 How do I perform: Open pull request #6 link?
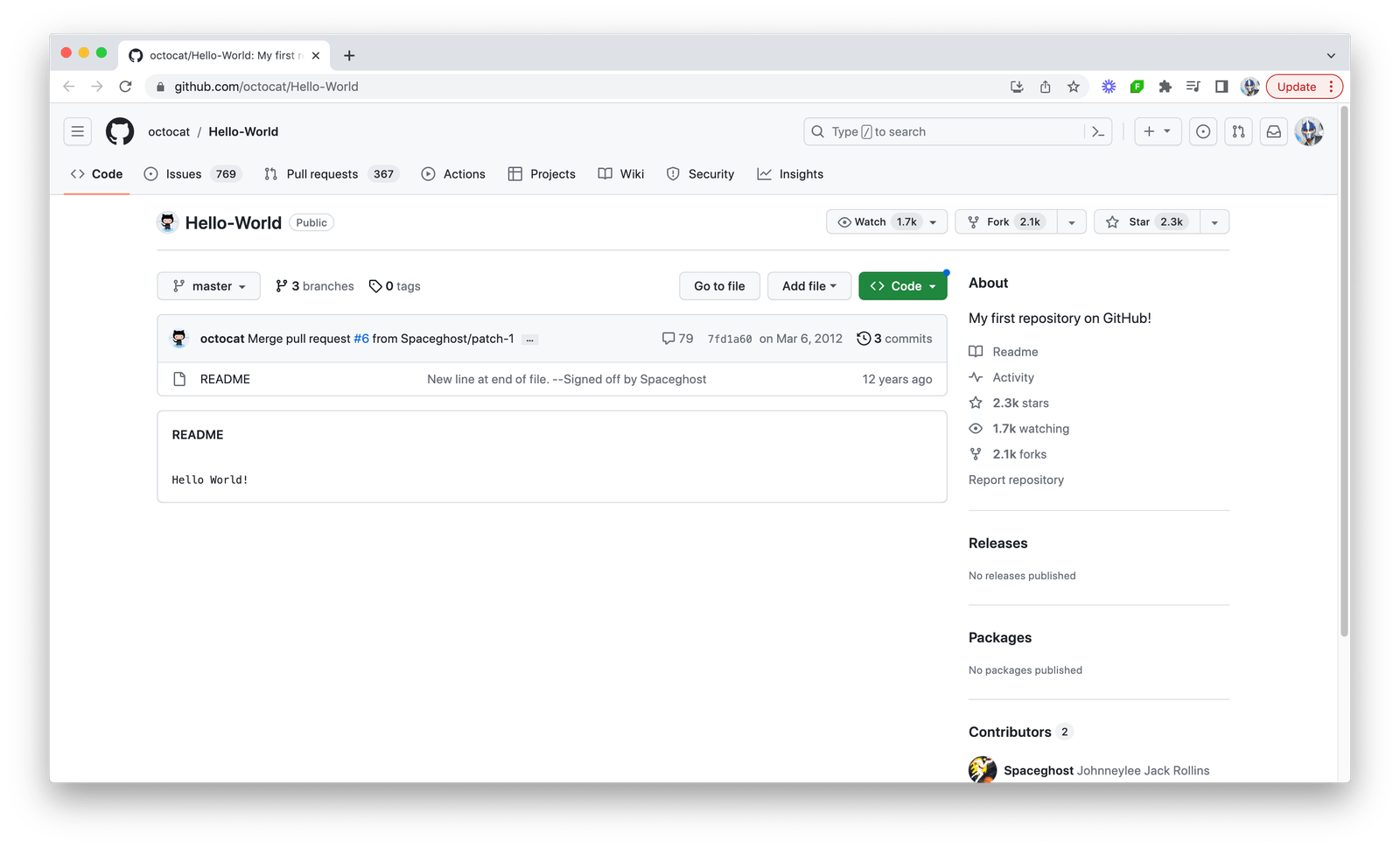coord(361,339)
